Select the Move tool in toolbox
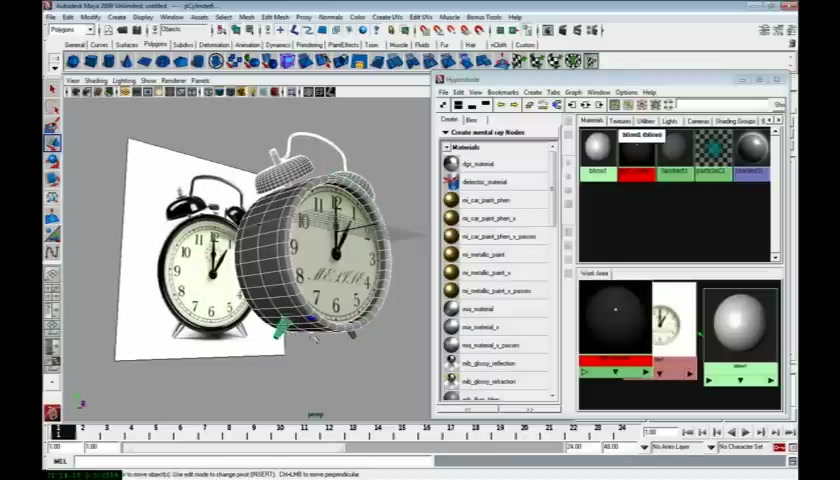Image resolution: width=840 pixels, height=480 pixels. pyautogui.click(x=52, y=143)
